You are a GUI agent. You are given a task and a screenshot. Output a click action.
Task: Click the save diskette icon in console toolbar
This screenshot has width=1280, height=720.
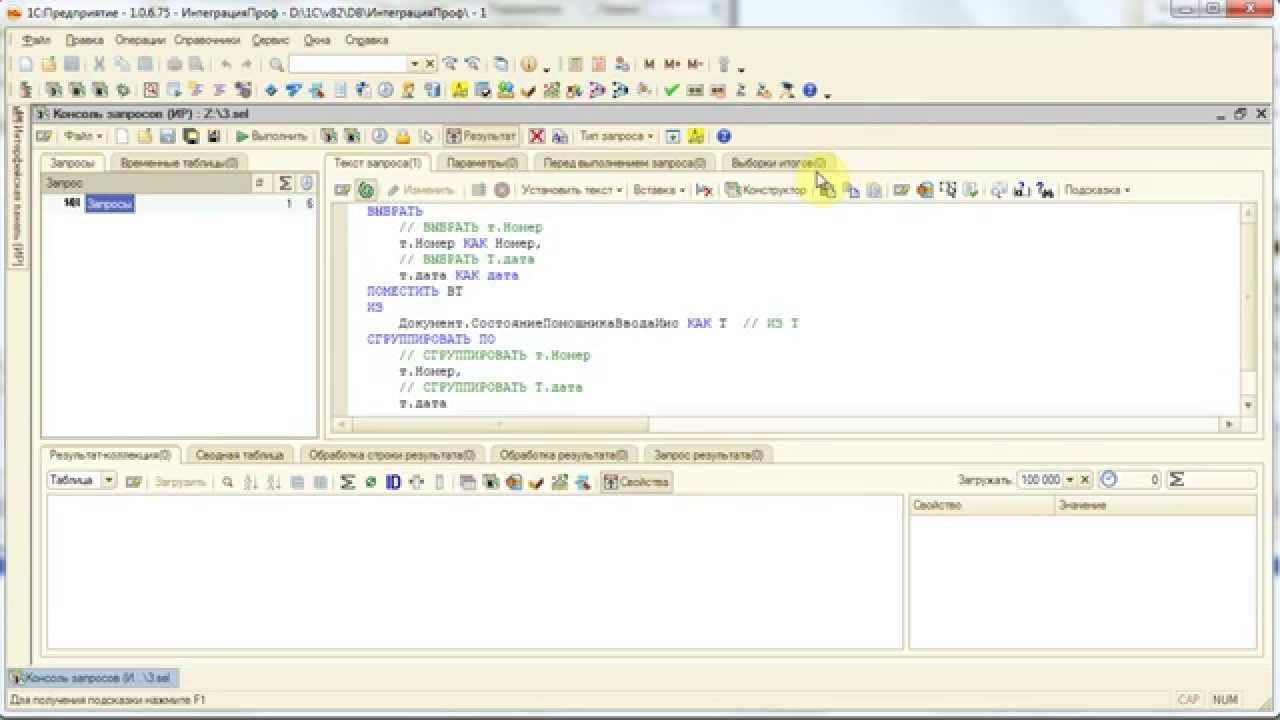tap(167, 136)
